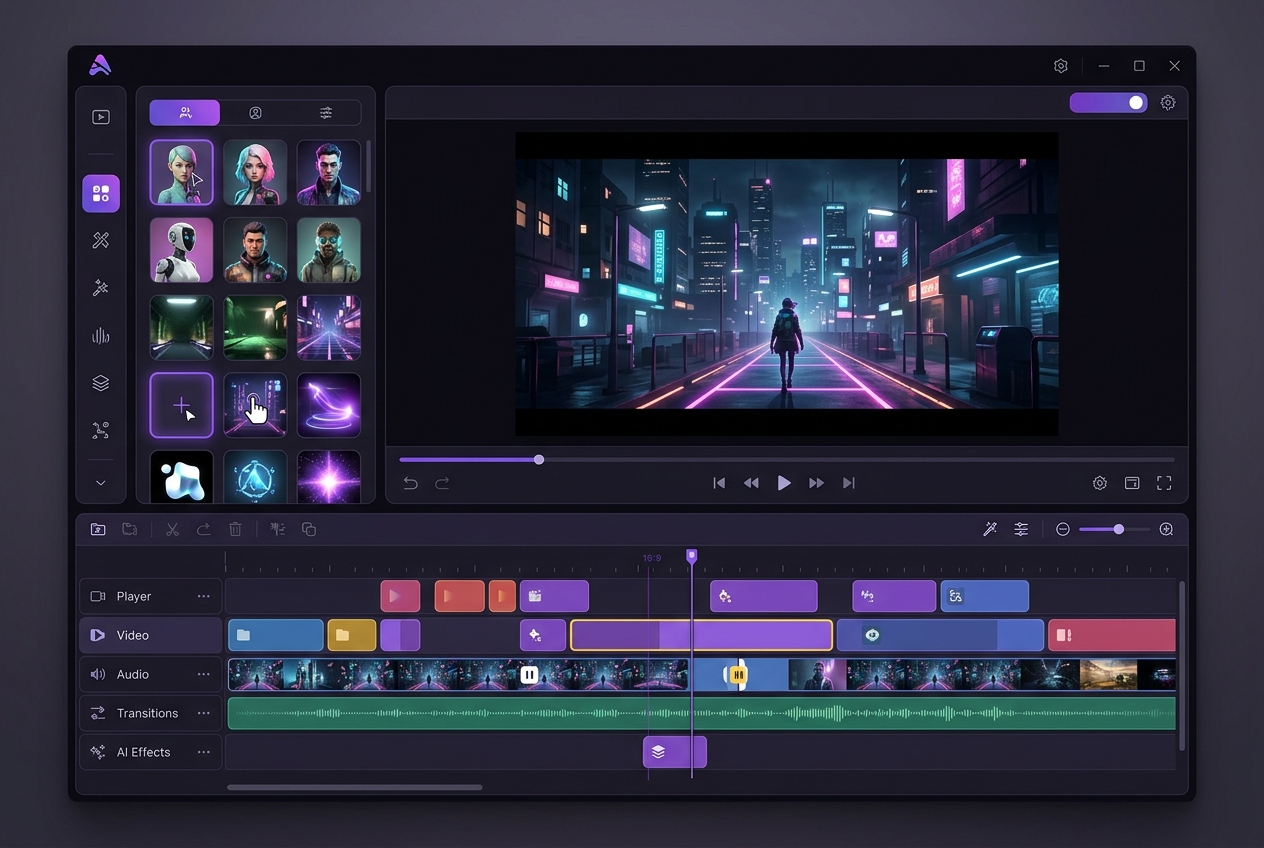Toggle the picture-in-picture window icon

[x=1132, y=483]
